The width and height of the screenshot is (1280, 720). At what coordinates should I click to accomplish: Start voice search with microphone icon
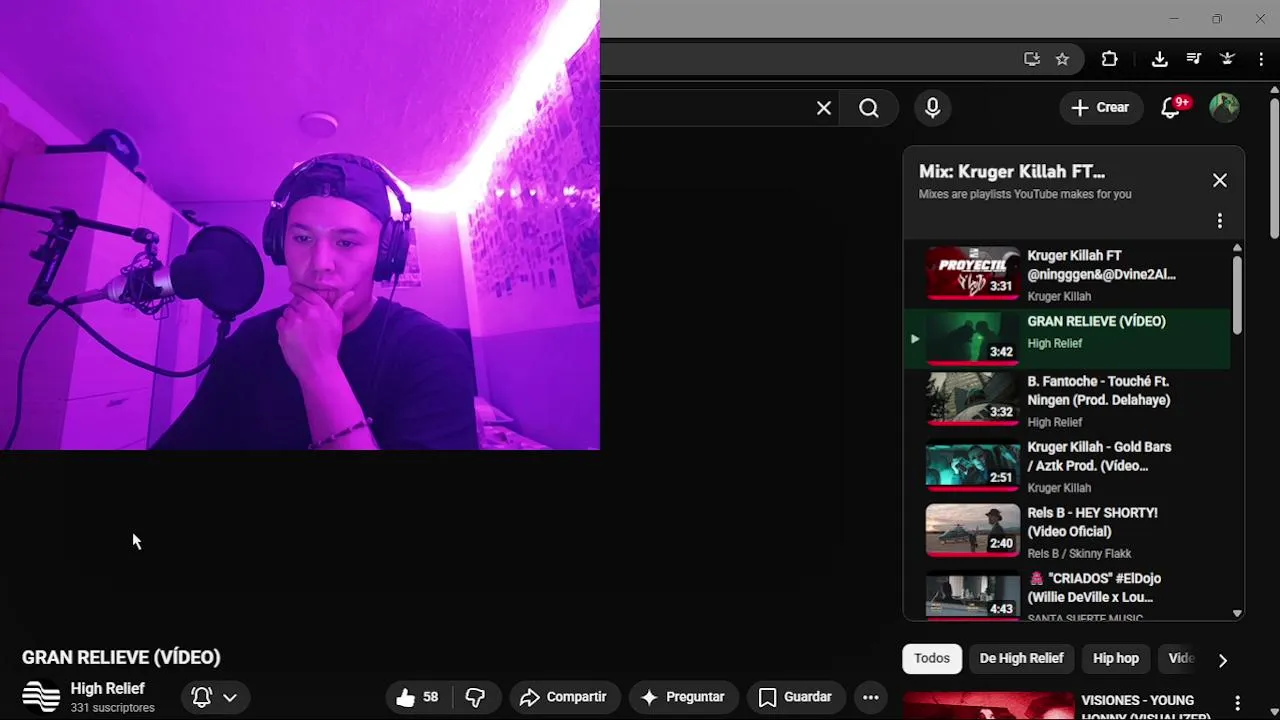932,108
